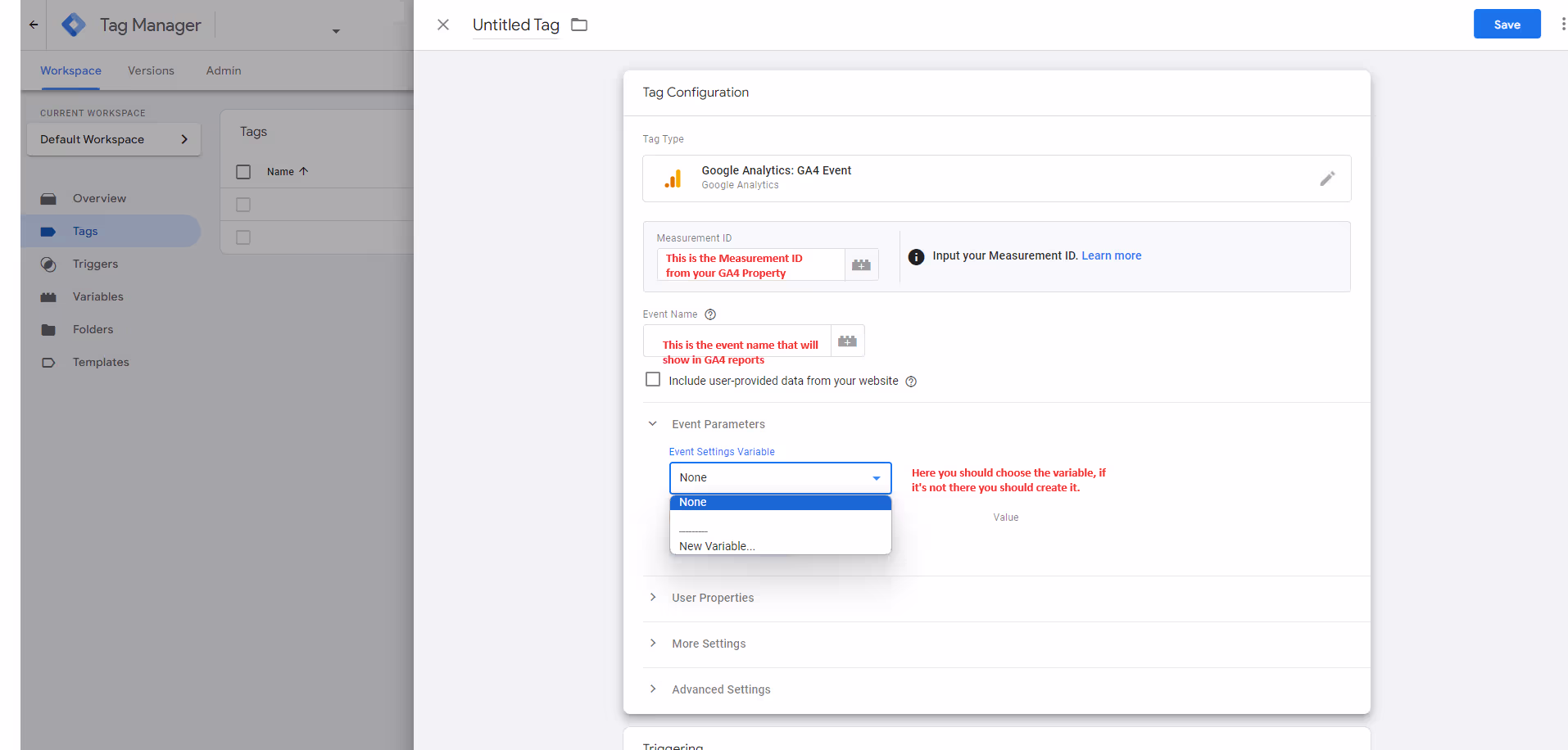Switch to the Admin tab
Screen dimensions: 1568x750
224,70
